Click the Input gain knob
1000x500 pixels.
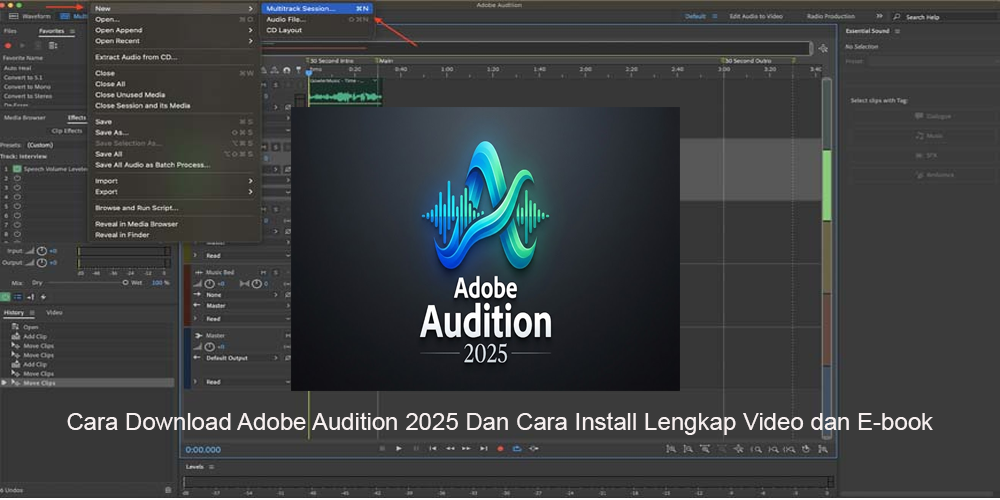click(x=42, y=251)
